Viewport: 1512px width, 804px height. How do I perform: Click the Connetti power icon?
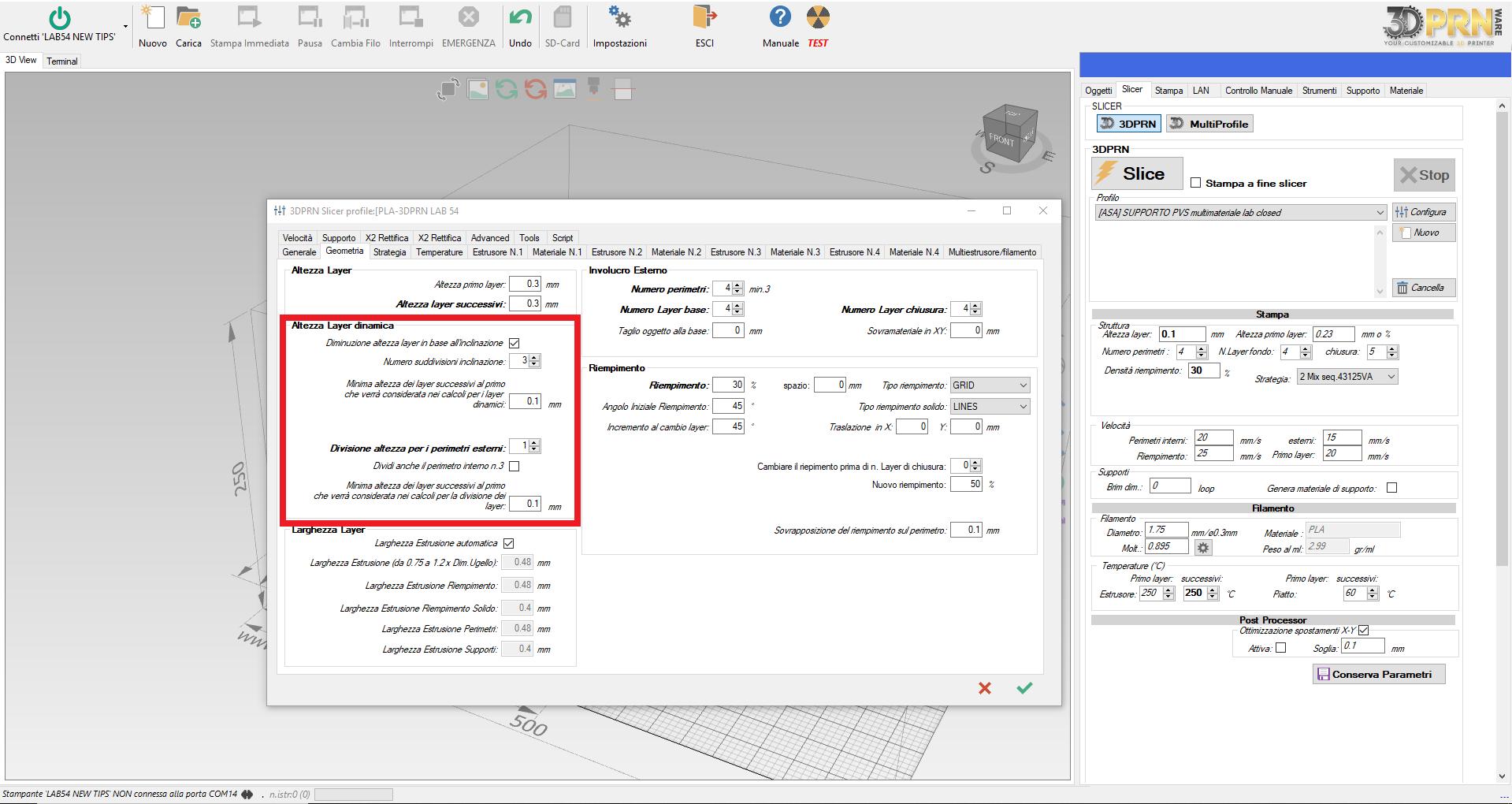(60, 17)
